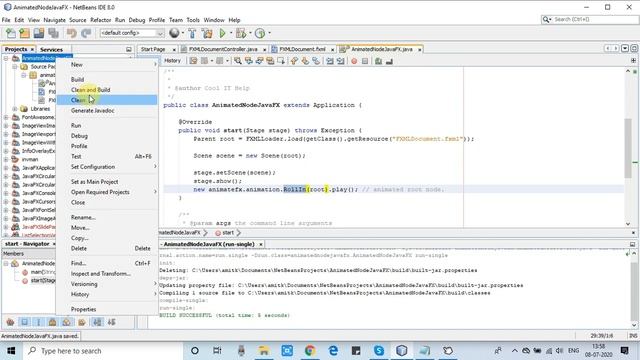Close the AnimatedNodeJavaFX.java tab
Image resolution: width=640 pixels, height=360 pixels.
(419, 49)
